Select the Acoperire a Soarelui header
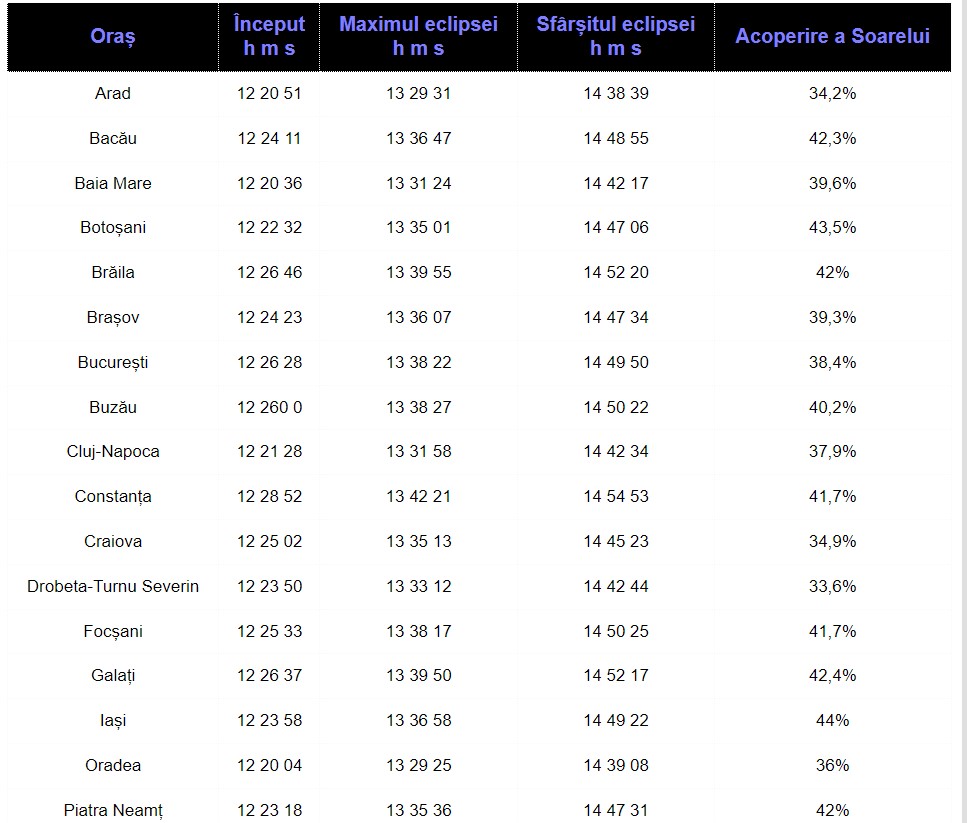This screenshot has height=823, width=967. tap(832, 37)
